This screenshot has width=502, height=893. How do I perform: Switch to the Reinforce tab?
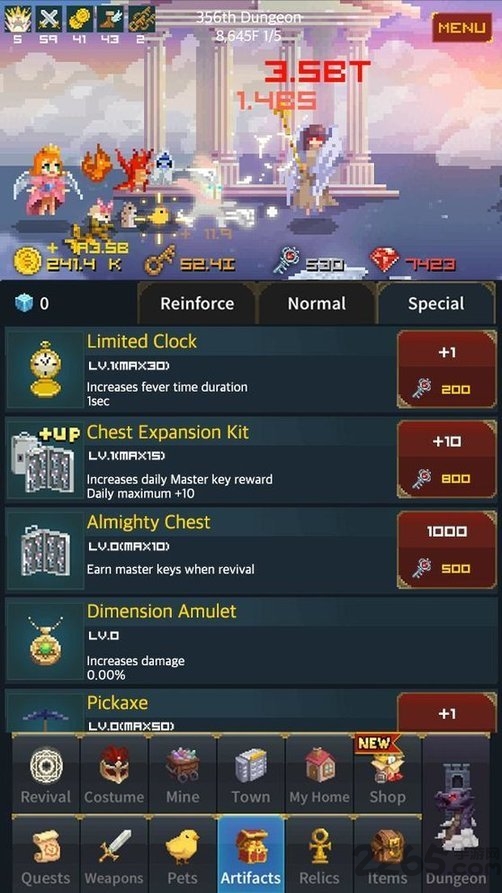point(197,304)
